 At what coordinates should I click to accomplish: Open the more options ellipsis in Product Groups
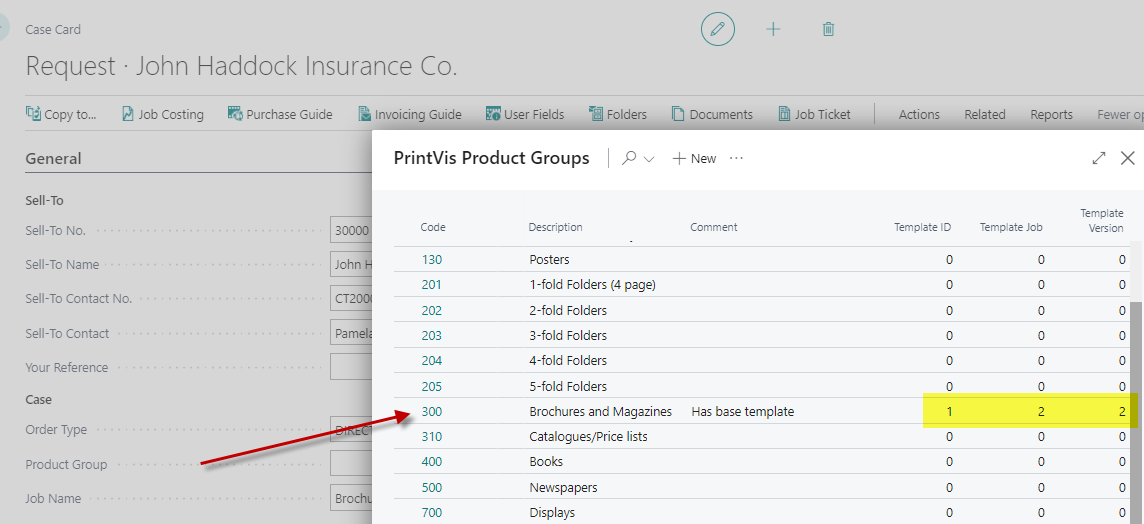click(736, 158)
